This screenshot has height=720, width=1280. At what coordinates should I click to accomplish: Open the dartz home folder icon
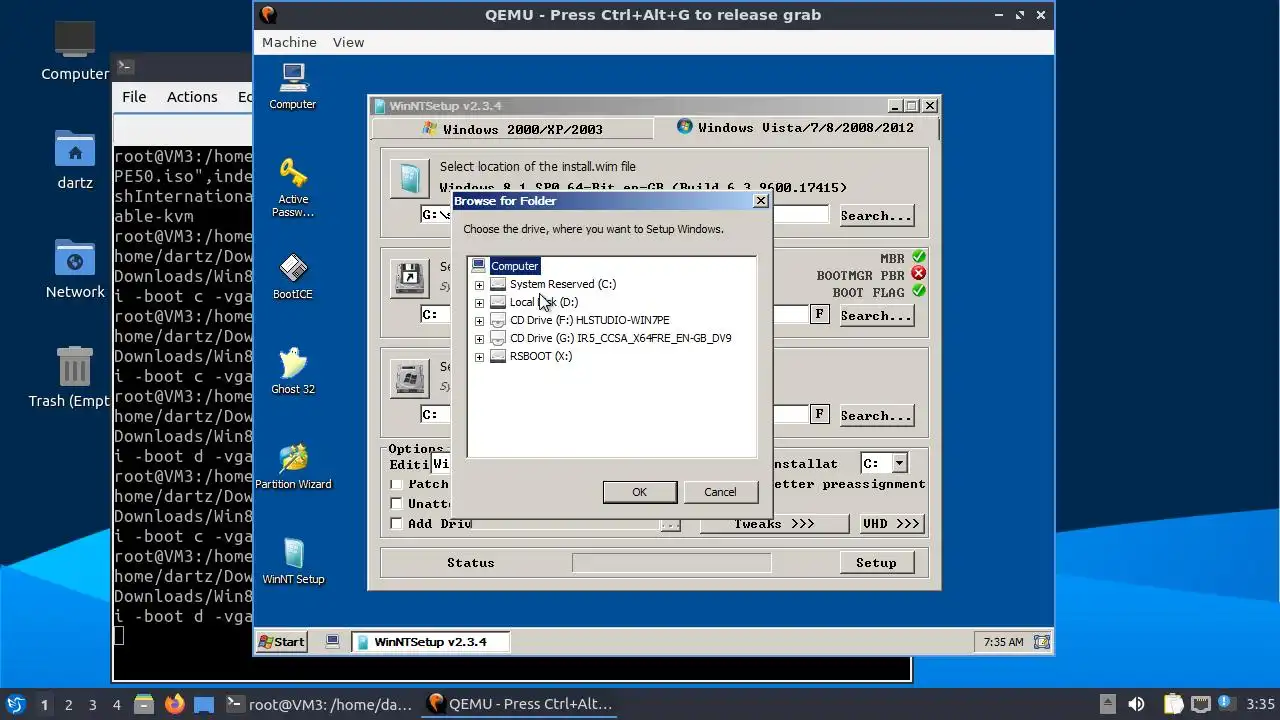point(75,160)
